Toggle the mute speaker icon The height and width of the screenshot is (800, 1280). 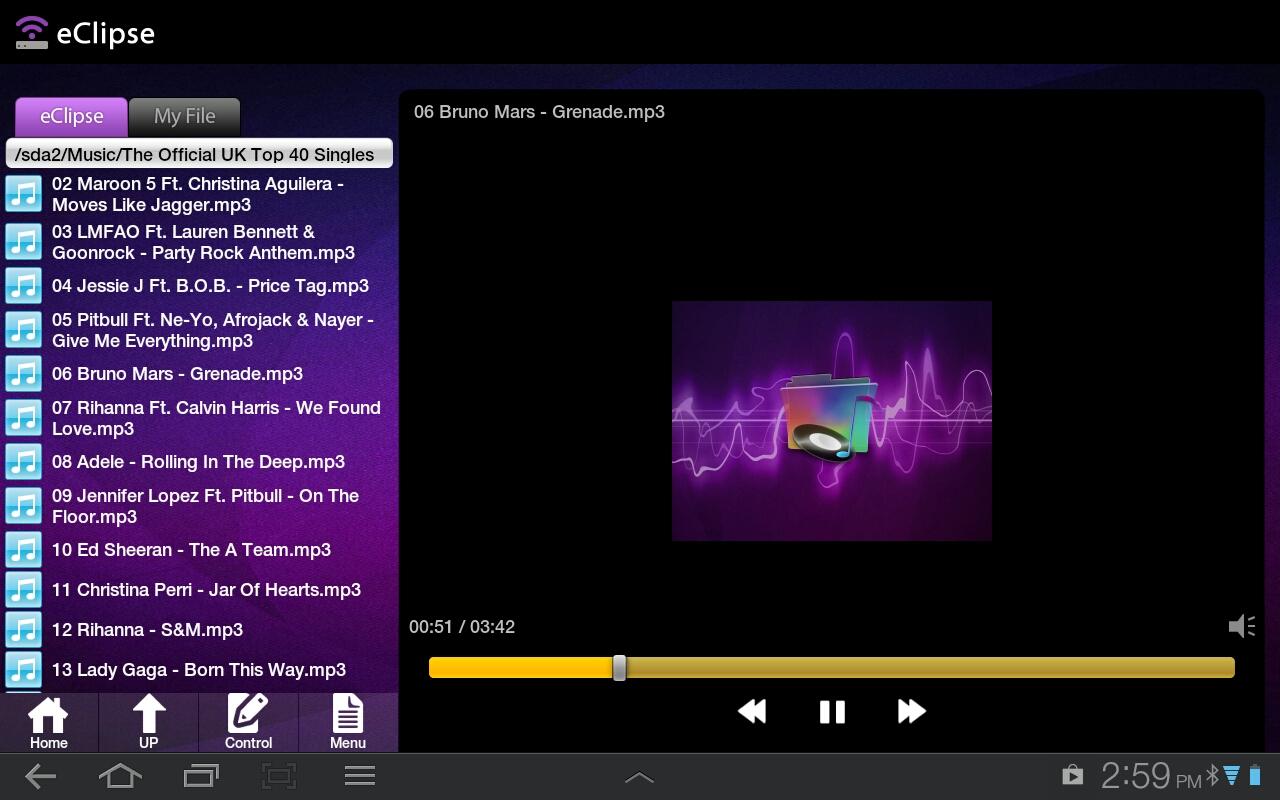point(1241,626)
